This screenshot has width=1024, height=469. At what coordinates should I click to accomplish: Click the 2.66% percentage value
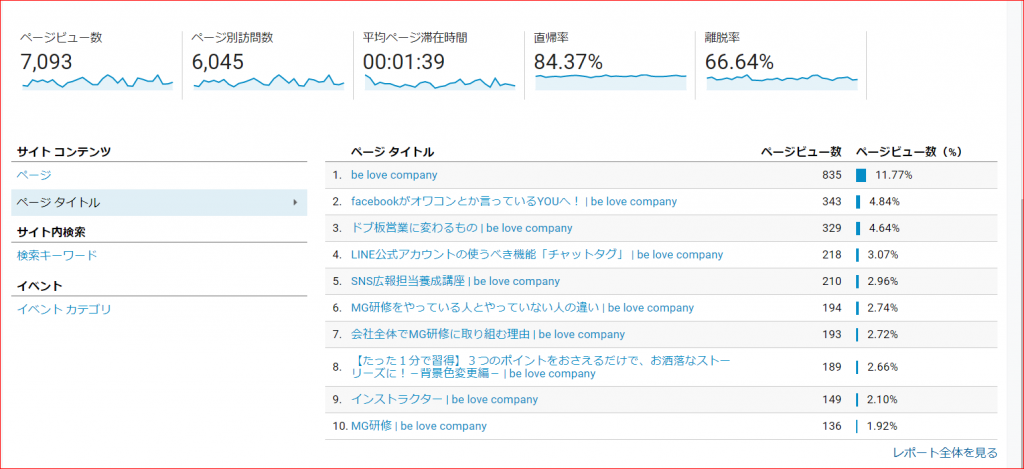882,367
